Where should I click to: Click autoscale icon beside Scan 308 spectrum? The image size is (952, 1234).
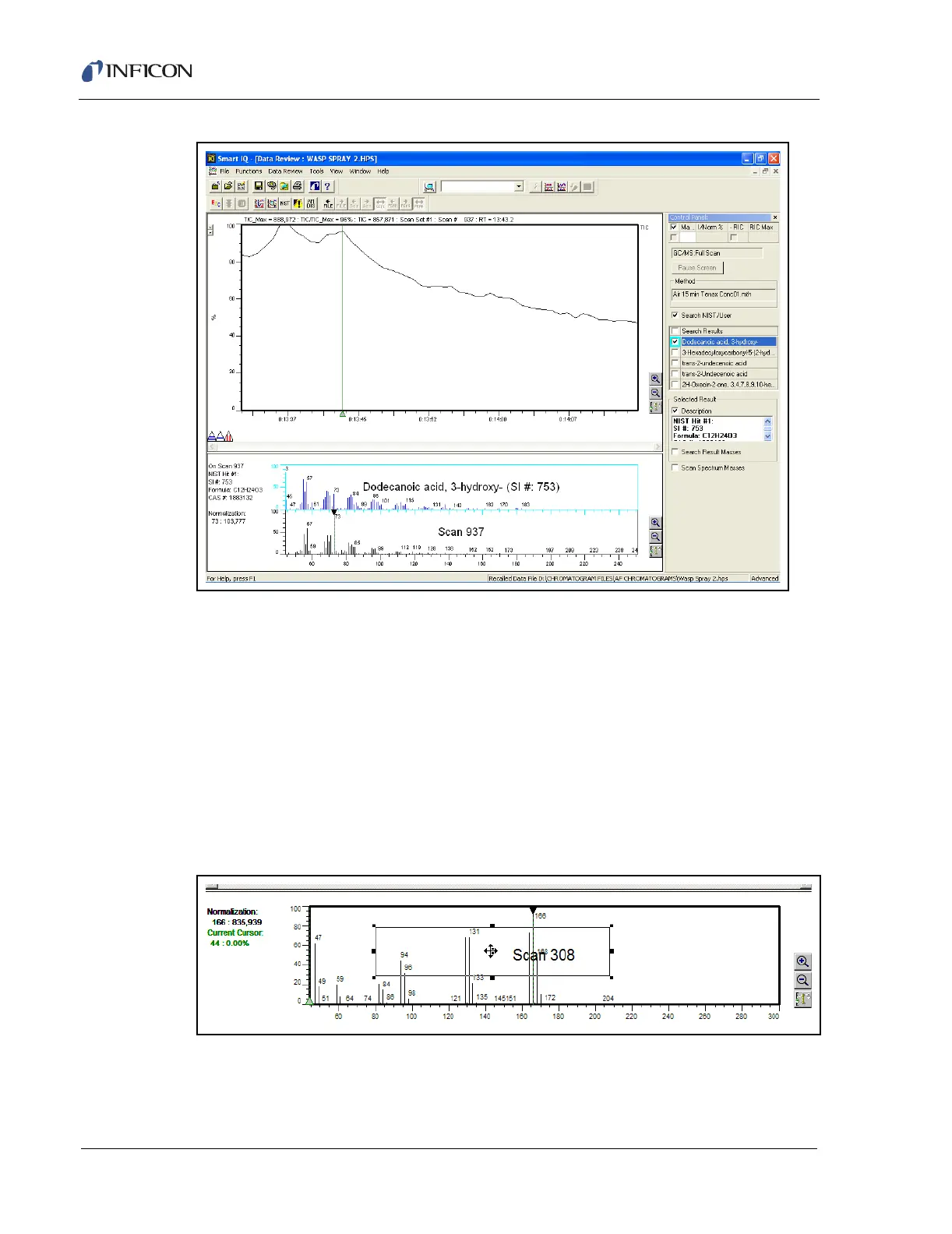pos(803,999)
